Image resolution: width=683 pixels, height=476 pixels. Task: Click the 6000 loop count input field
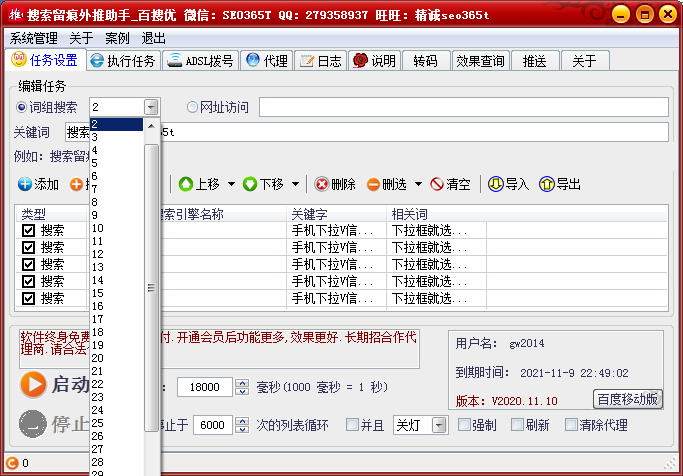(212, 425)
